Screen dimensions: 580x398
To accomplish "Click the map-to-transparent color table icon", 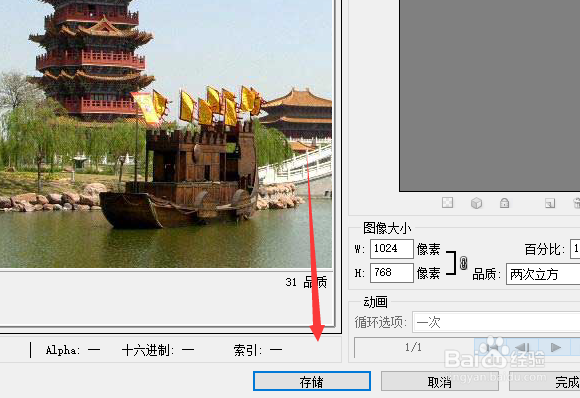I will (x=447, y=203).
